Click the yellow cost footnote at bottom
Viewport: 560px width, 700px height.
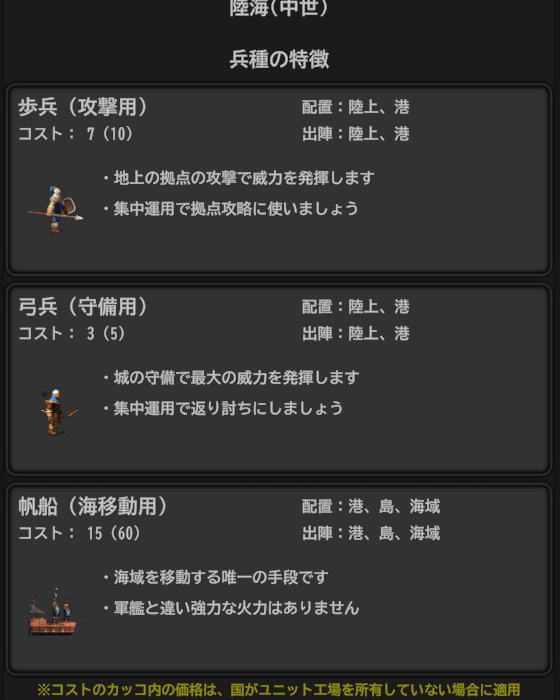(279, 690)
